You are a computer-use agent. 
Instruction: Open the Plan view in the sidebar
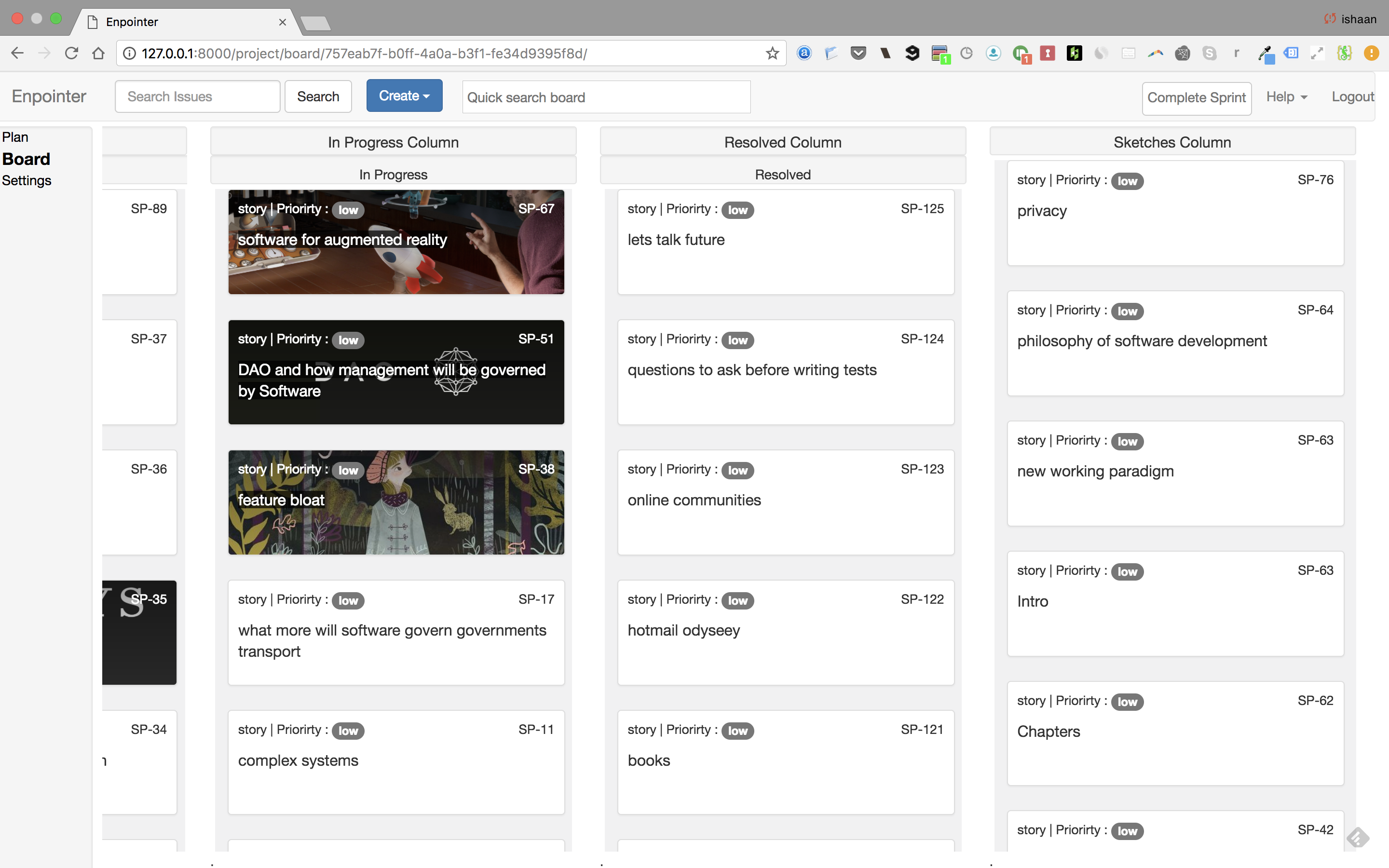point(15,137)
